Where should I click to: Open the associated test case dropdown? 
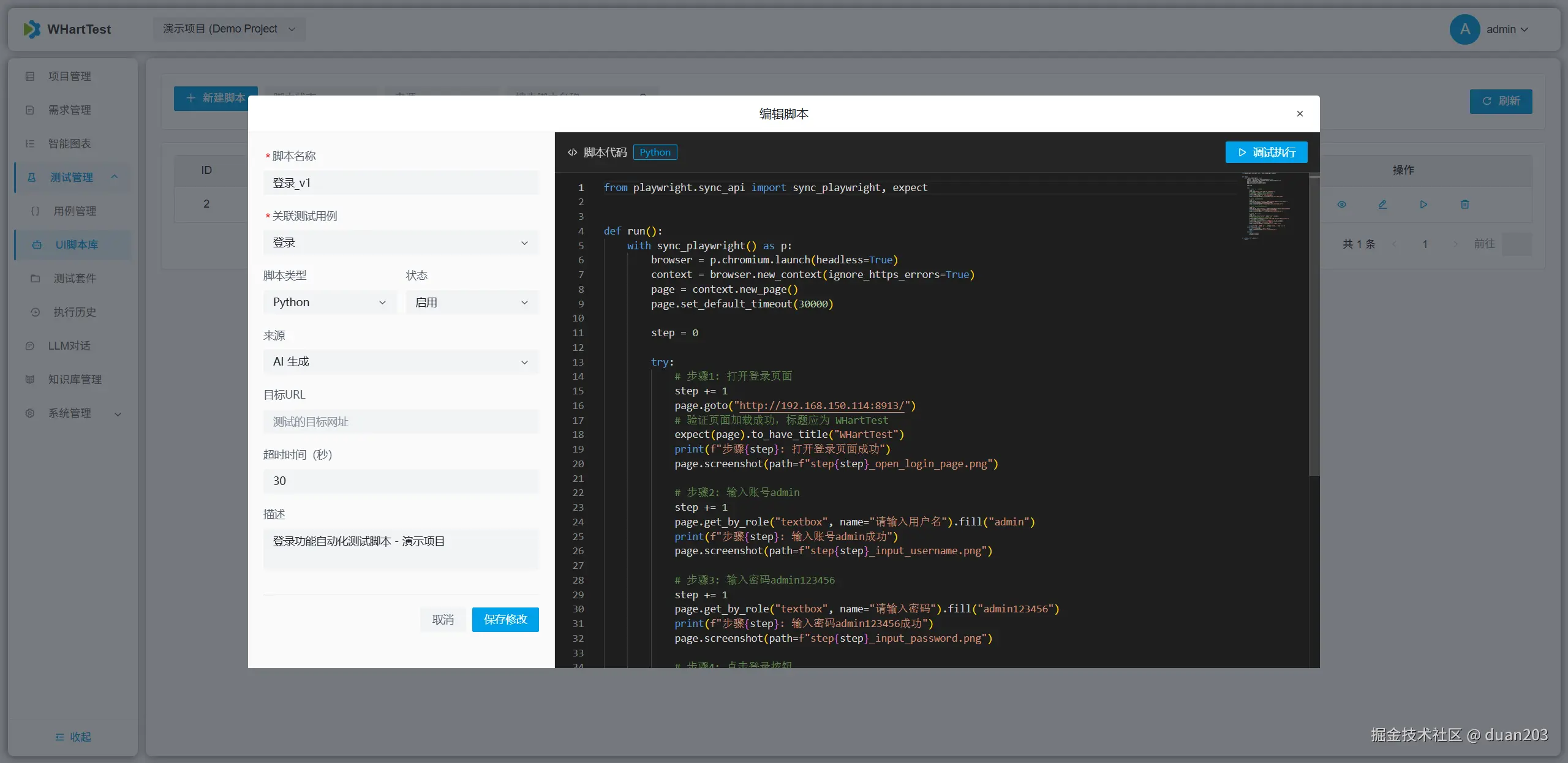coord(401,242)
